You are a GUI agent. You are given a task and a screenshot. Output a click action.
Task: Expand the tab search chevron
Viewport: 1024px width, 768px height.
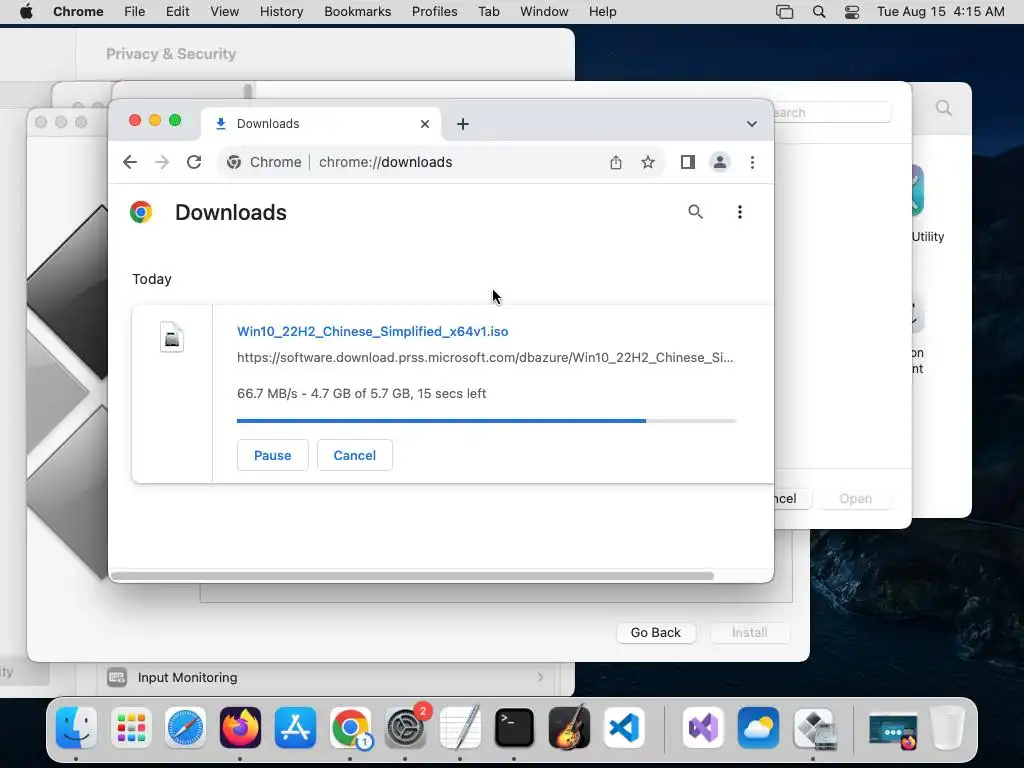752,123
